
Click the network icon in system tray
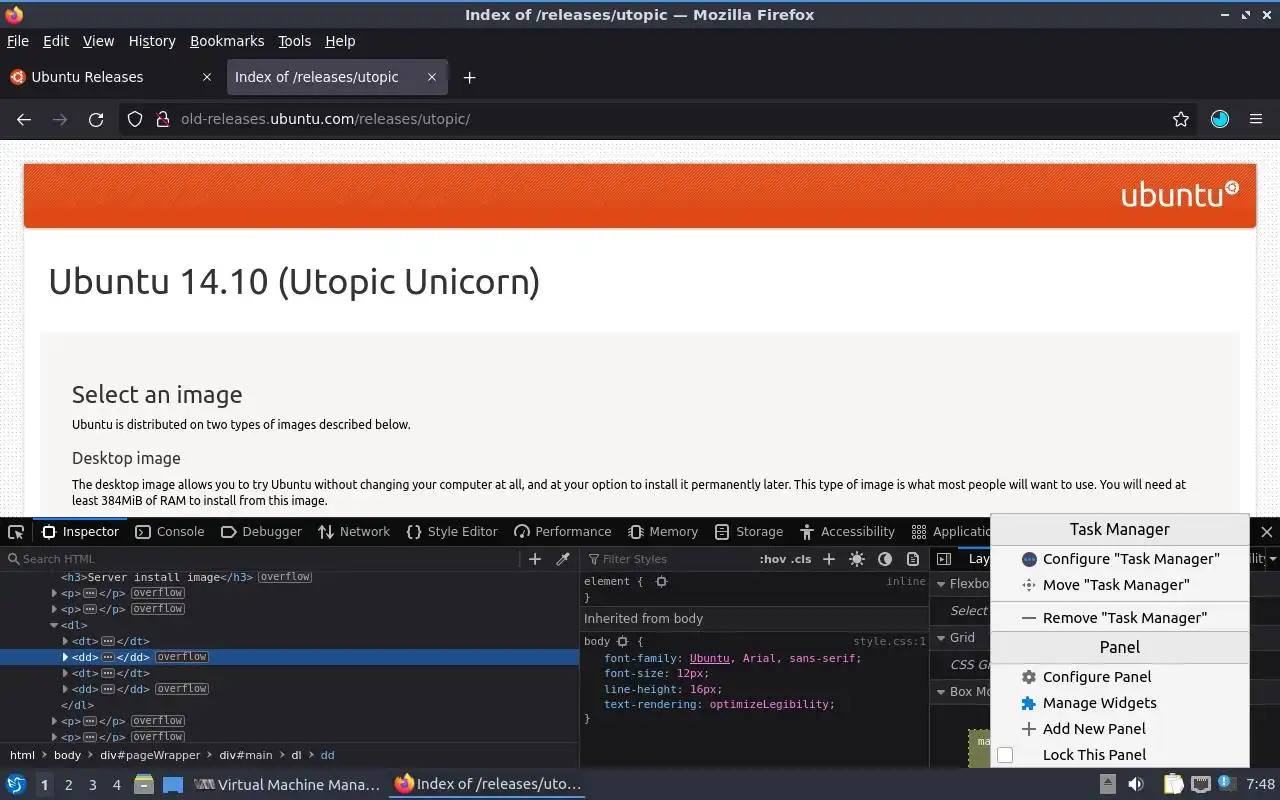pos(1201,785)
